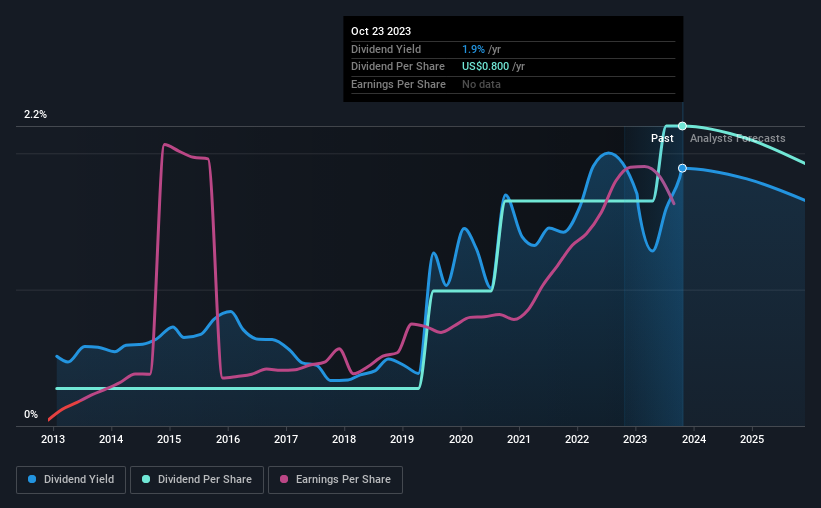Click the 0% y-axis label

(x=31, y=414)
